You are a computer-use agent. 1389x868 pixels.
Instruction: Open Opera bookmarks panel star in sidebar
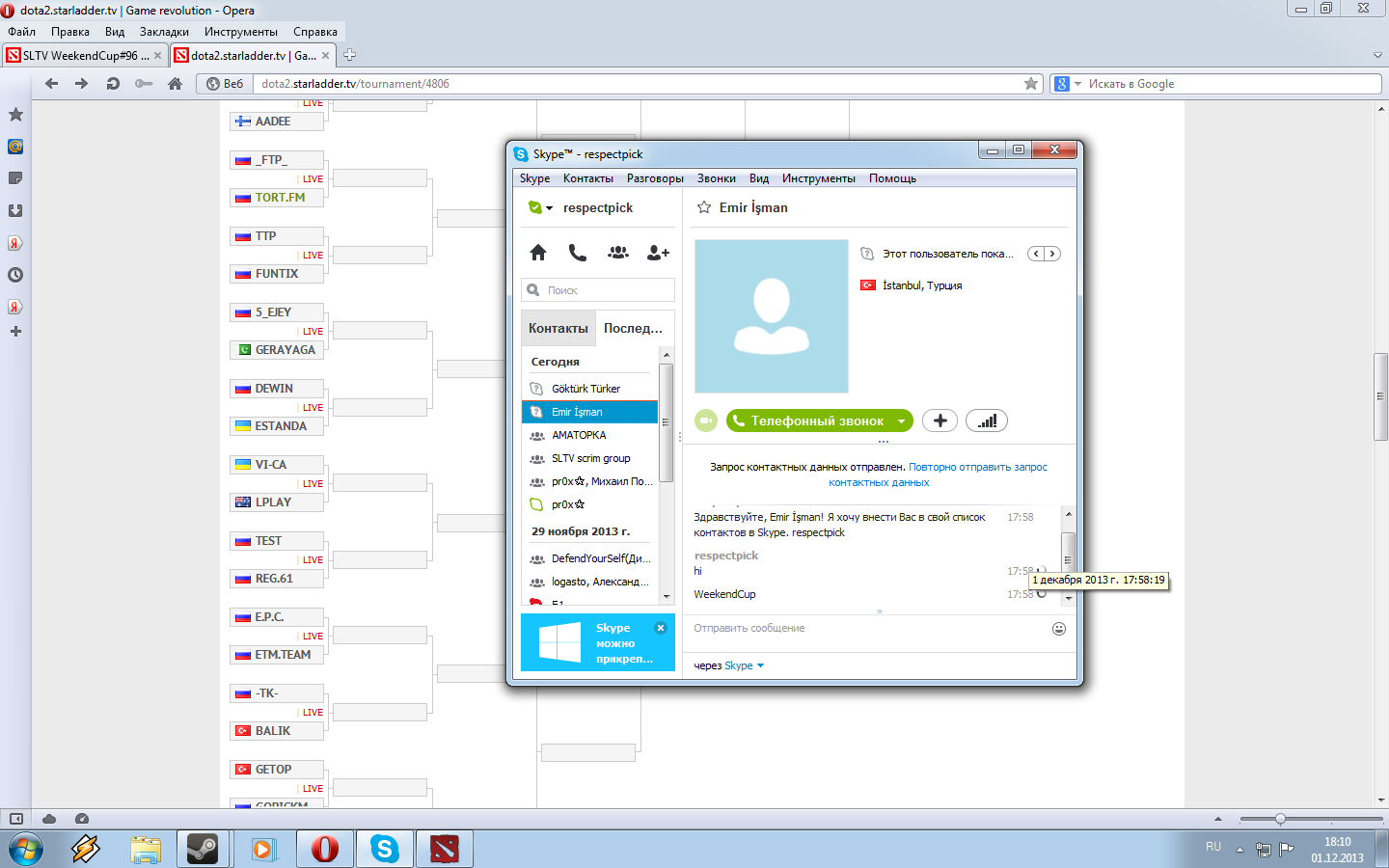(15, 115)
